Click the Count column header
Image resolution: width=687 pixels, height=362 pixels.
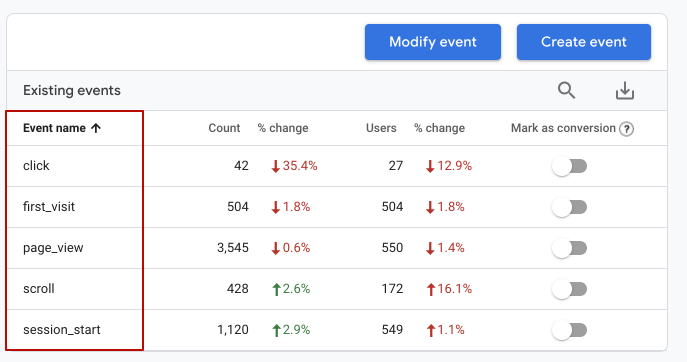click(224, 128)
